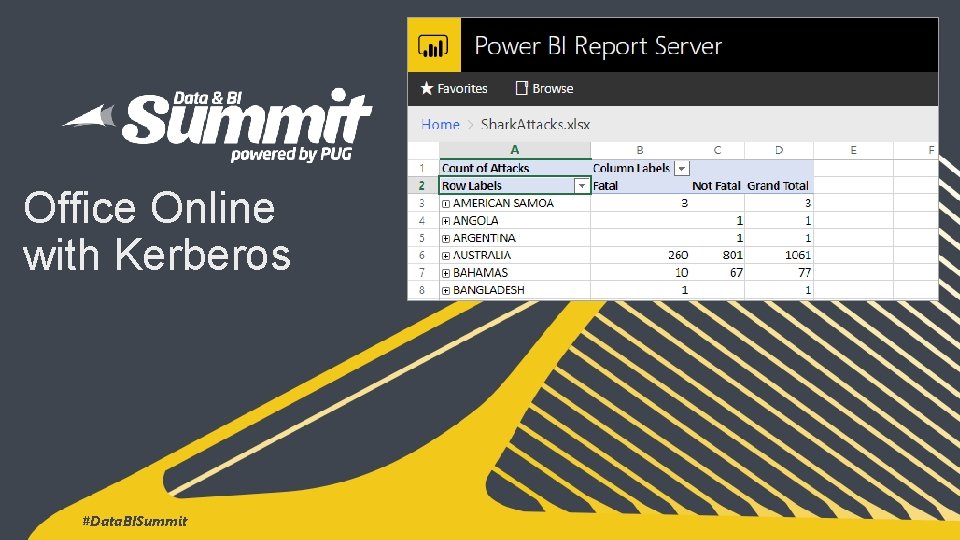Click the Data & BI Summit logo
This screenshot has width=960, height=540.
point(217,125)
